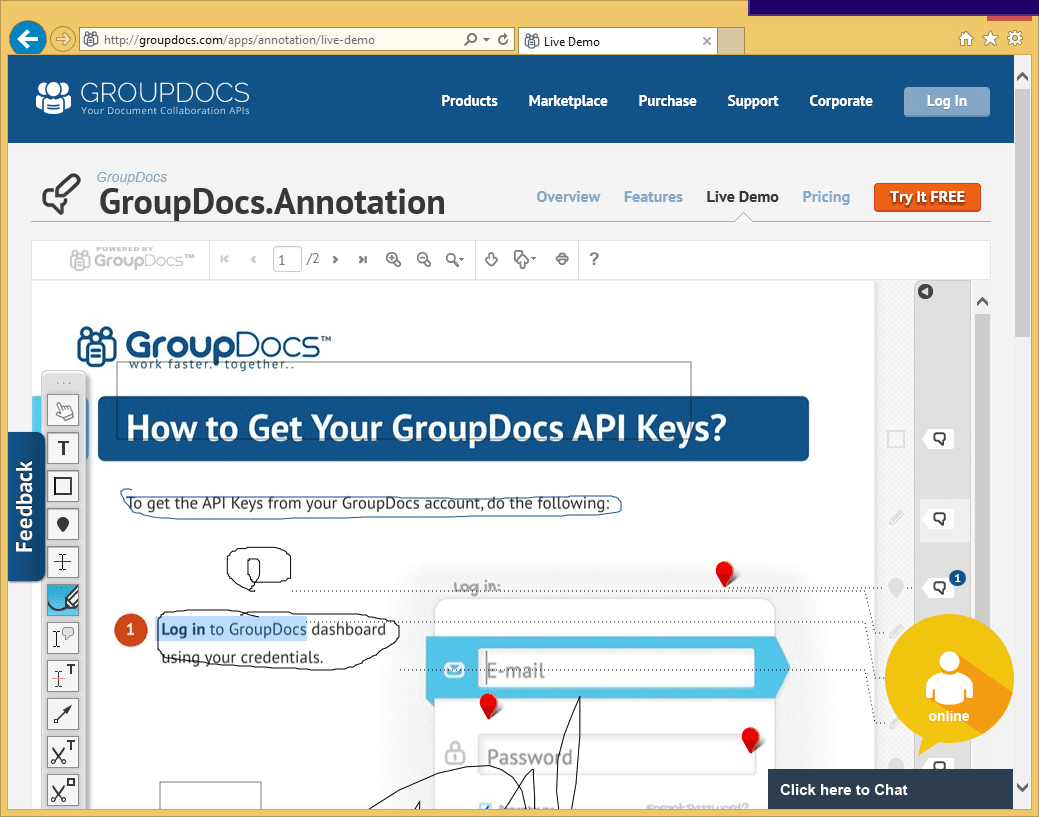The image size is (1039, 817).
Task: Open the export document dropdown
Action: point(525,259)
